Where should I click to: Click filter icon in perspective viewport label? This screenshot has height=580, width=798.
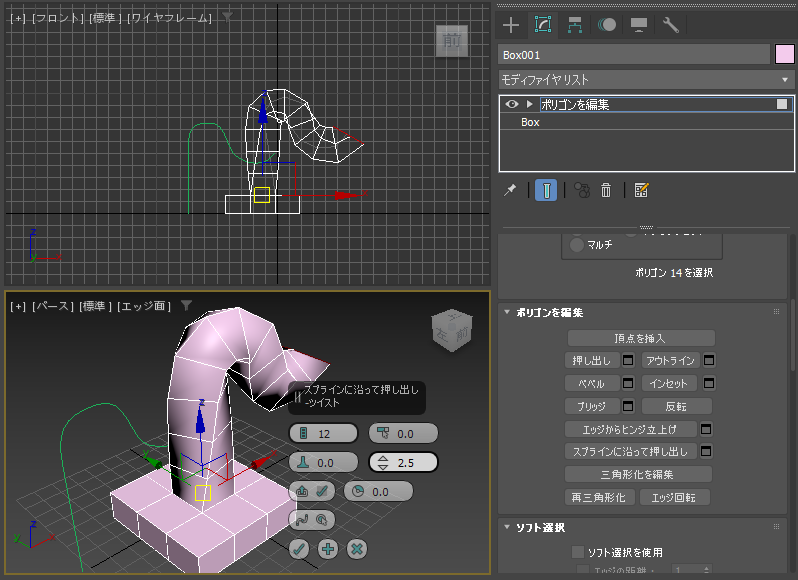(186, 305)
